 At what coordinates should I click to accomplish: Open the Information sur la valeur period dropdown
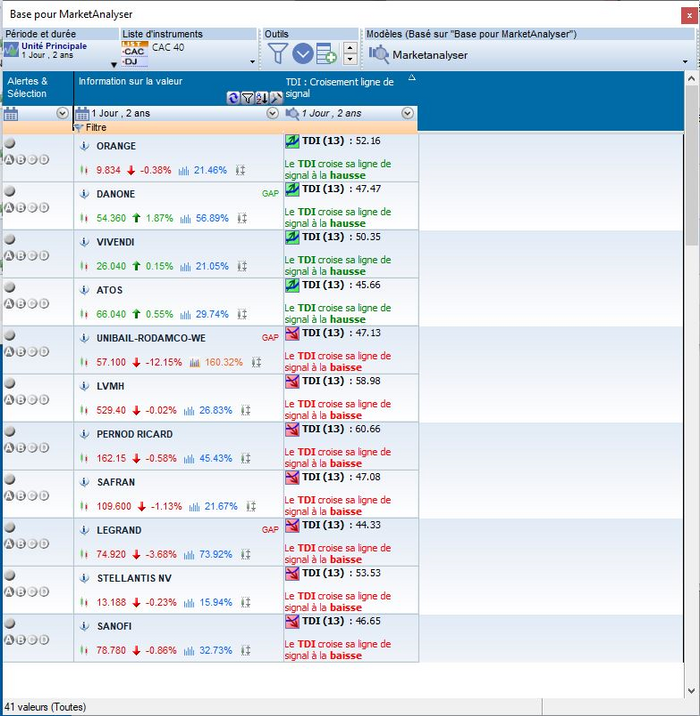click(x=273, y=113)
